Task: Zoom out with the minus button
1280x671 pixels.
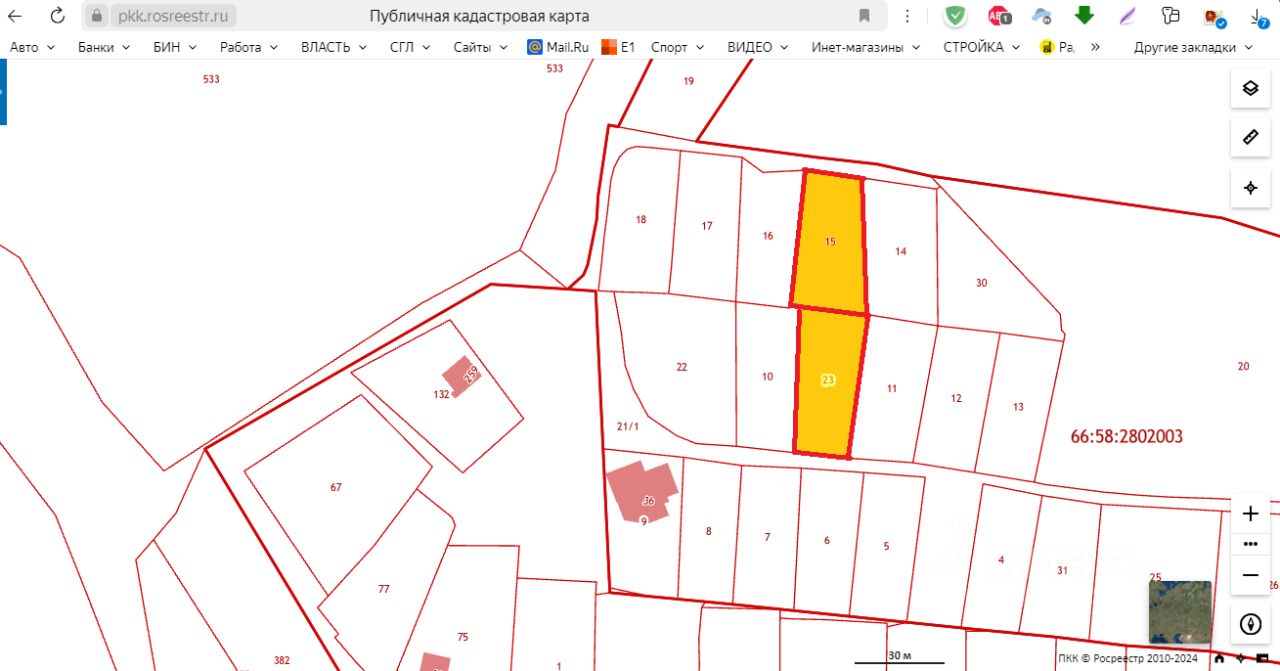Action: click(x=1250, y=576)
